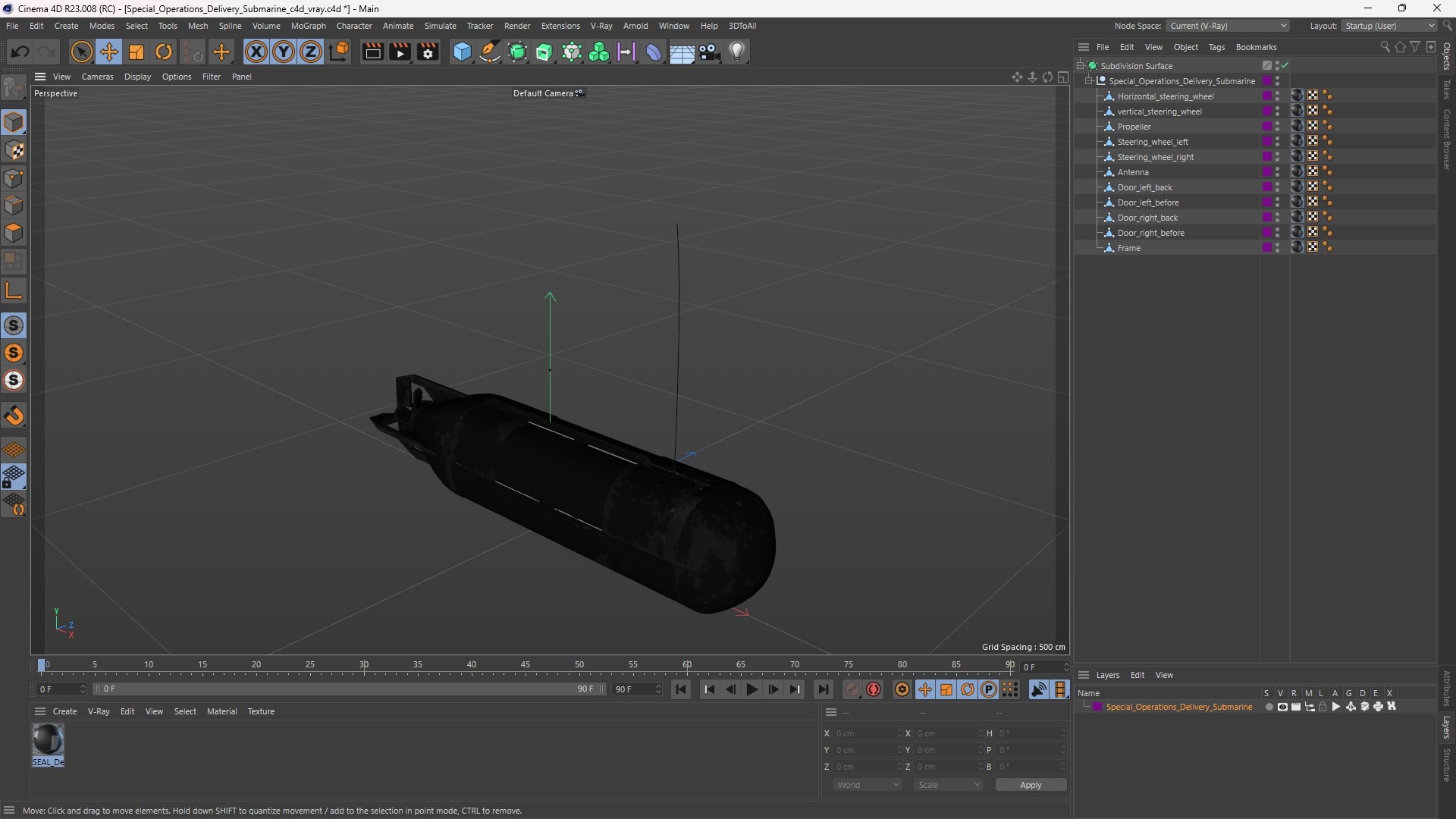
Task: Go to the start of animation
Action: (681, 689)
